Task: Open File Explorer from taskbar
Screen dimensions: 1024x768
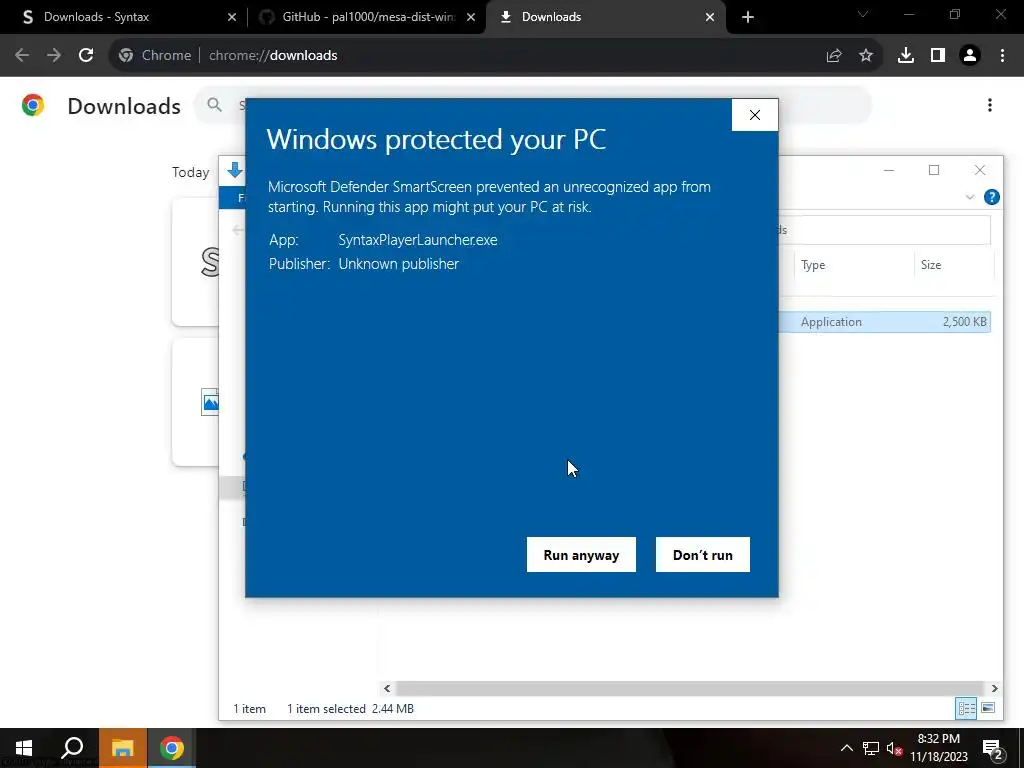Action: point(123,748)
